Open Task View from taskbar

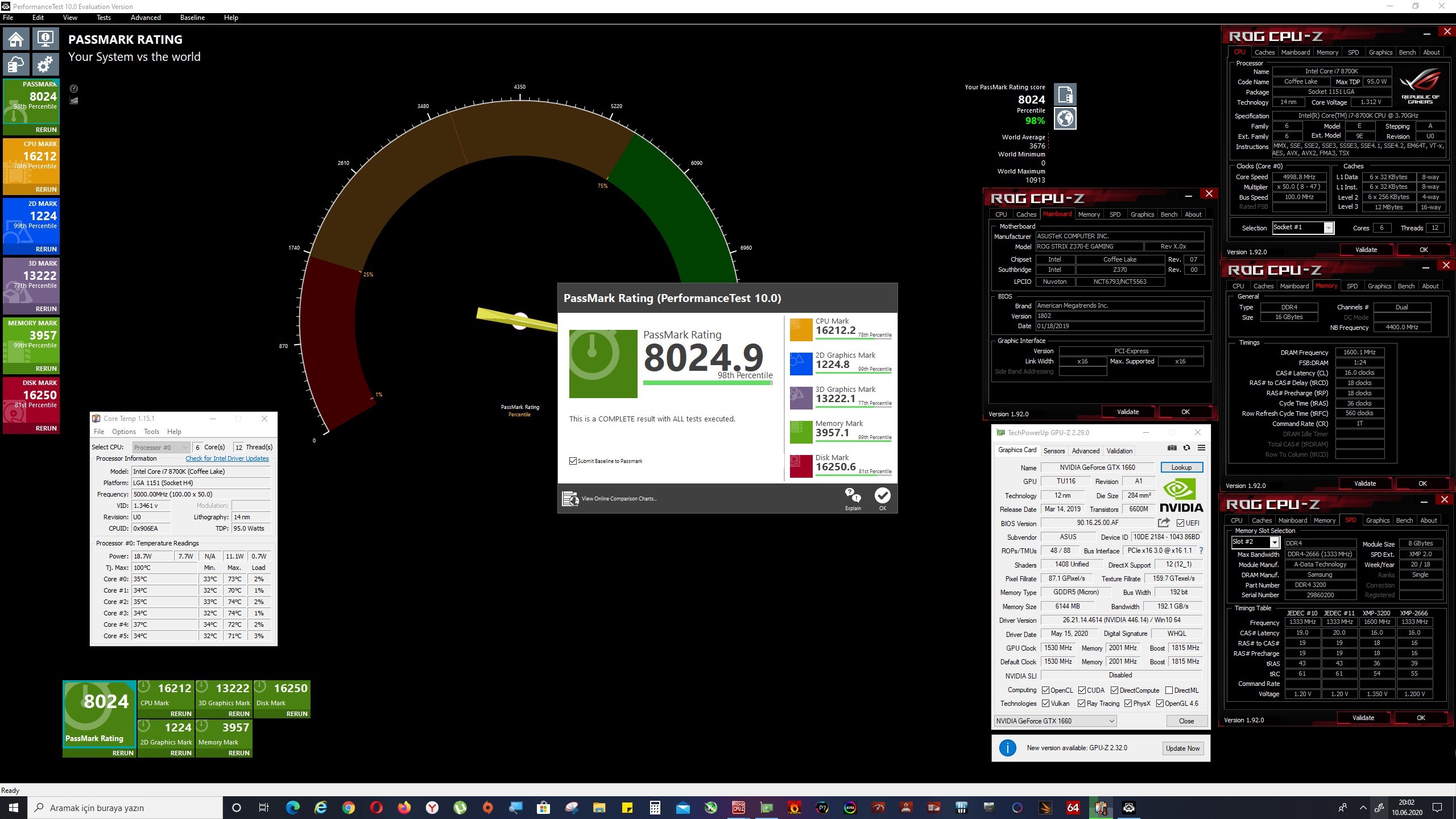coord(264,808)
